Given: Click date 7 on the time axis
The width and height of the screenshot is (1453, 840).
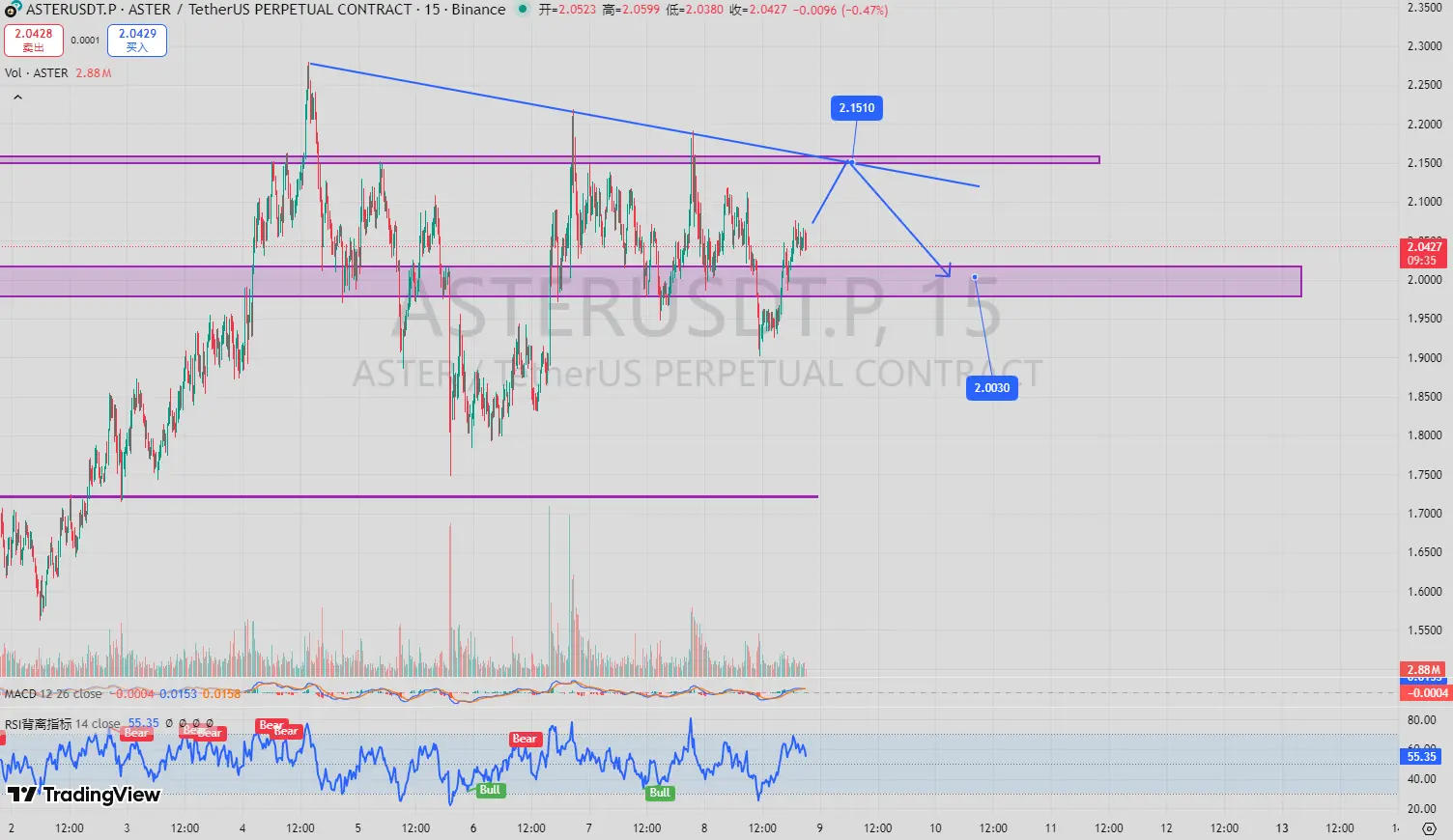Looking at the screenshot, I should 589,828.
